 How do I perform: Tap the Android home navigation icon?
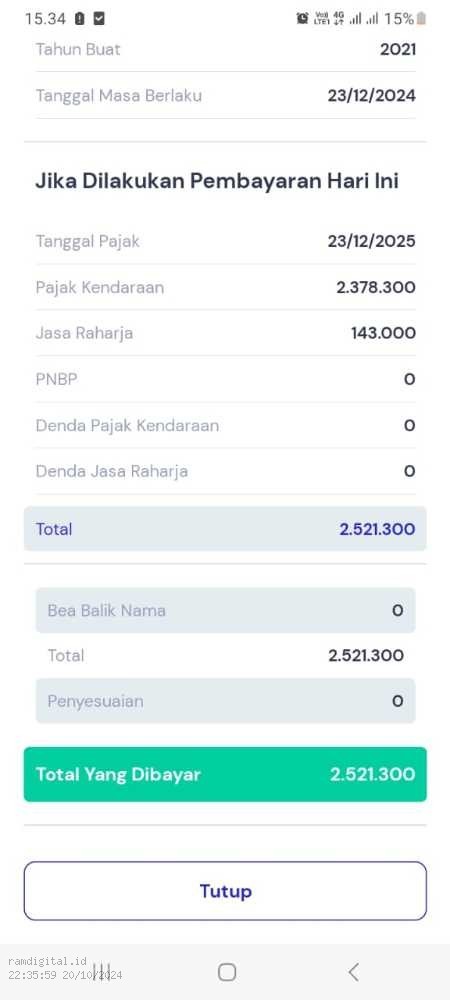click(227, 972)
